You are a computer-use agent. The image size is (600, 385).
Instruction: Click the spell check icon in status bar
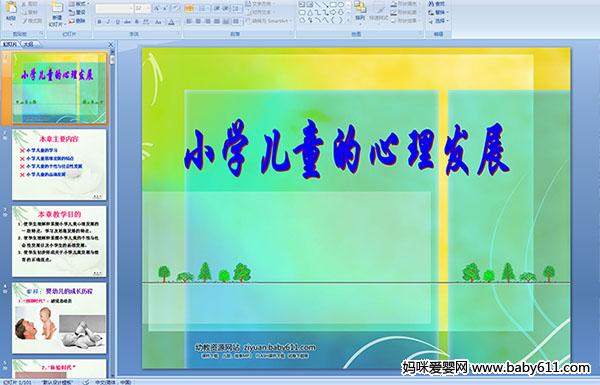[86, 382]
